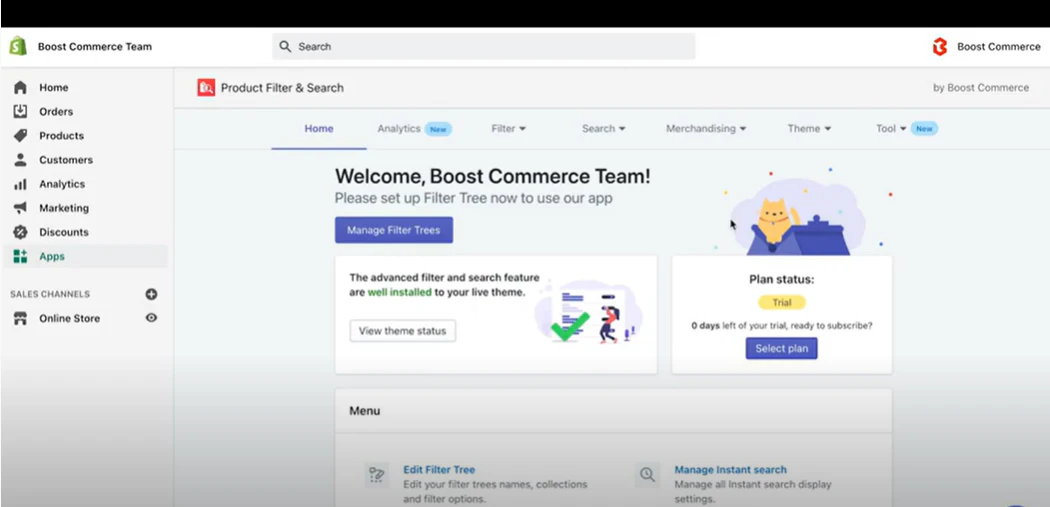Click the magnifier icon in search bar

[285, 46]
